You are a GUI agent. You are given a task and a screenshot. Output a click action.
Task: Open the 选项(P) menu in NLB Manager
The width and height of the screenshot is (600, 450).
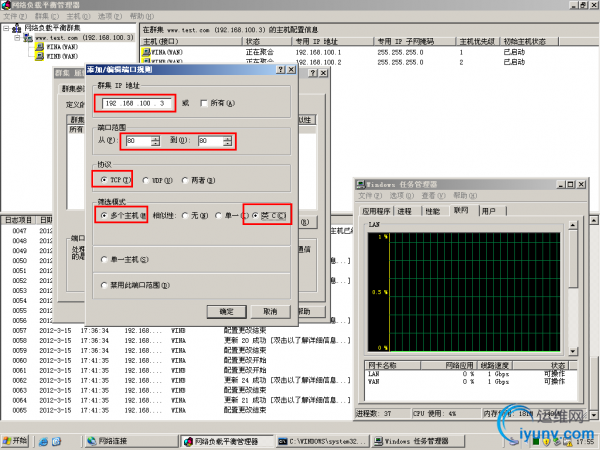pyautogui.click(x=110, y=16)
